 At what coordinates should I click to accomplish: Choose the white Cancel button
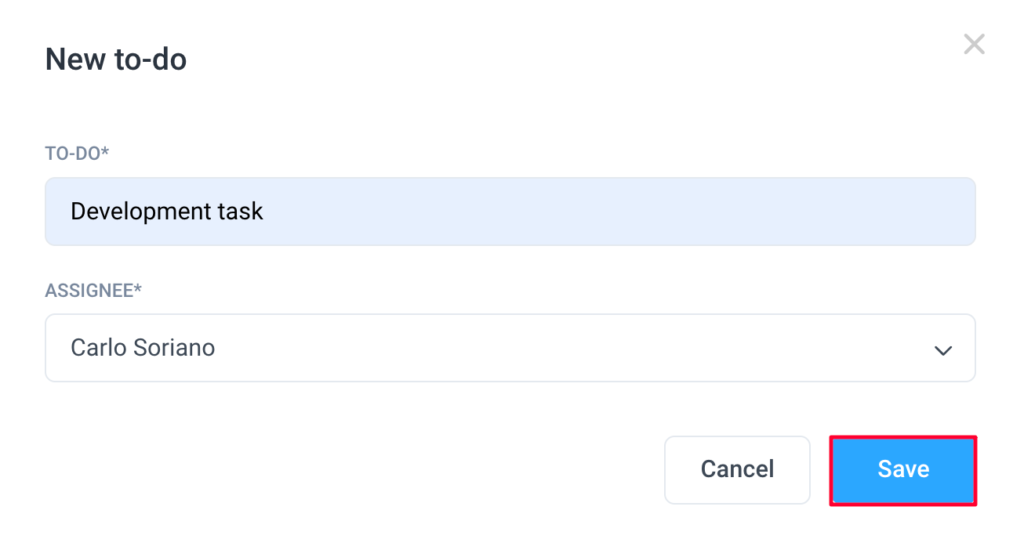coord(737,470)
